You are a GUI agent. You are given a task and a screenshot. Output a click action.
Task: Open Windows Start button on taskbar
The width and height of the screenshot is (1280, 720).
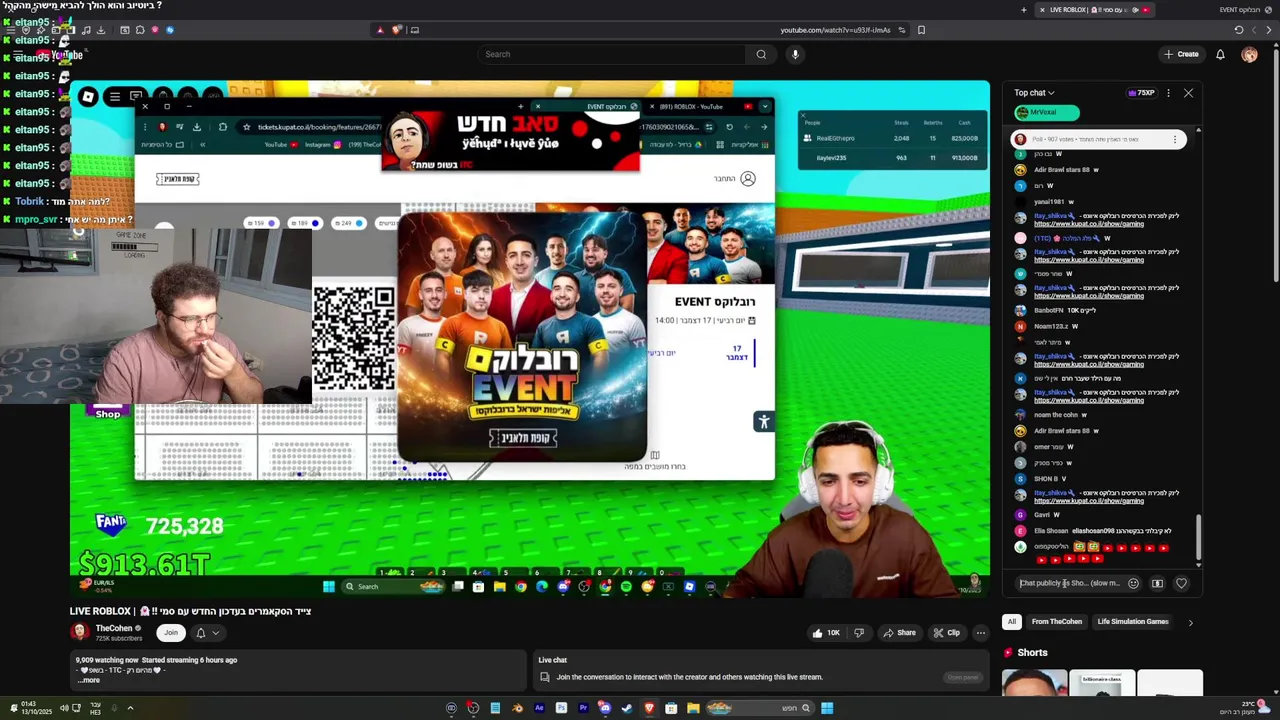coord(827,709)
